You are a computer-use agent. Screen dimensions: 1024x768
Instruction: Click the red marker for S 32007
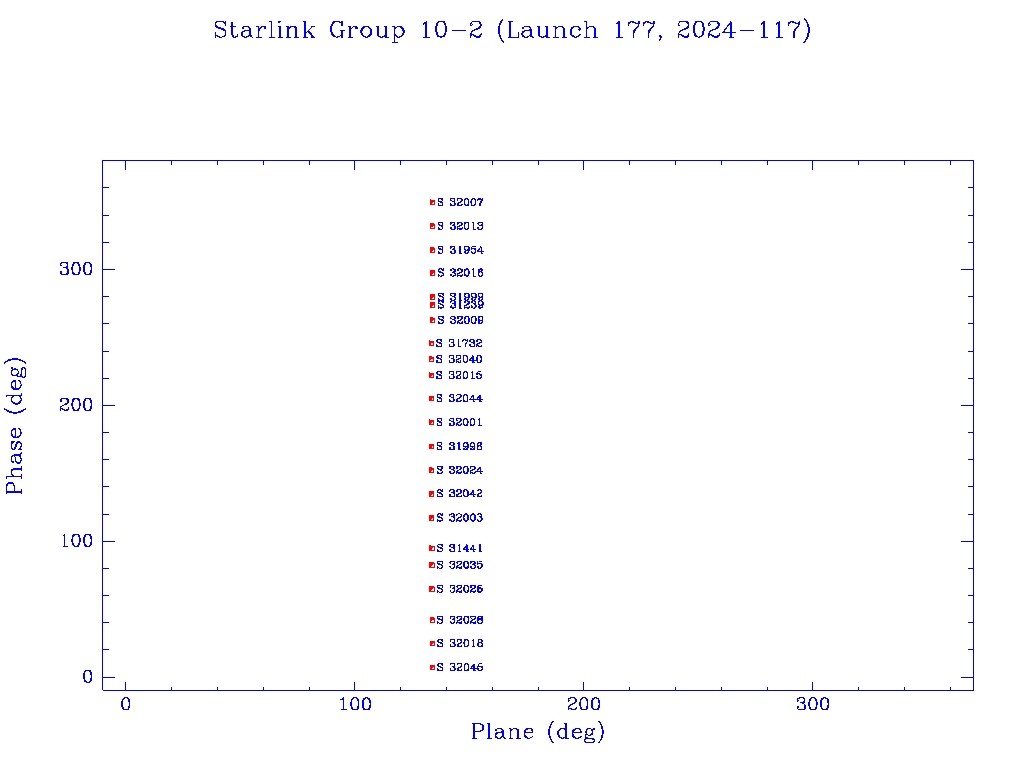tap(433, 202)
